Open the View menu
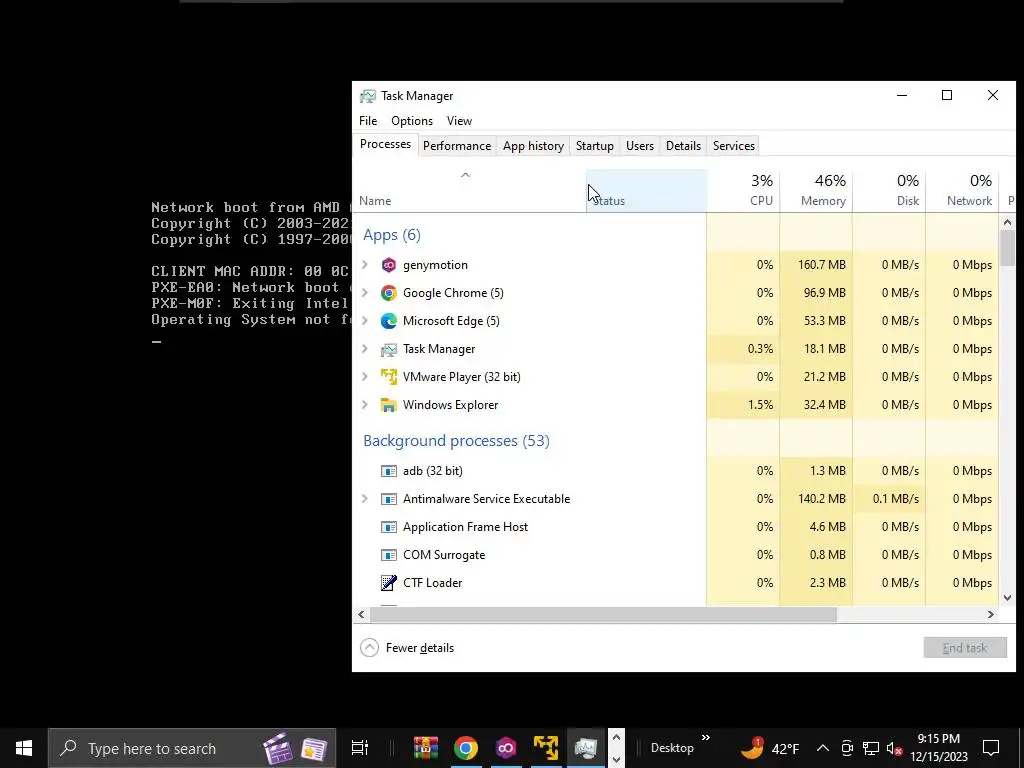 pyautogui.click(x=459, y=121)
